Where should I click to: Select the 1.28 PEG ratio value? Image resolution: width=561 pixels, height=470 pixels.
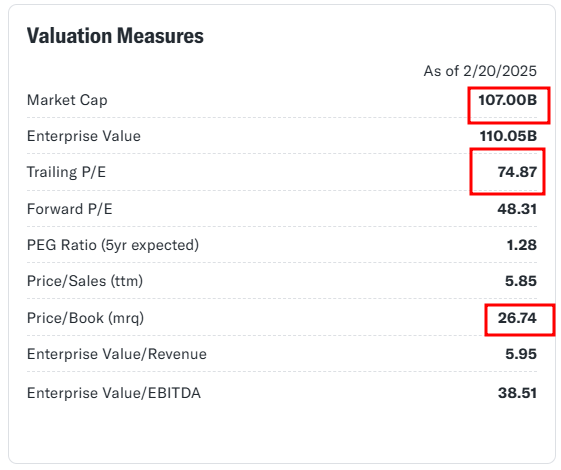tap(522, 245)
